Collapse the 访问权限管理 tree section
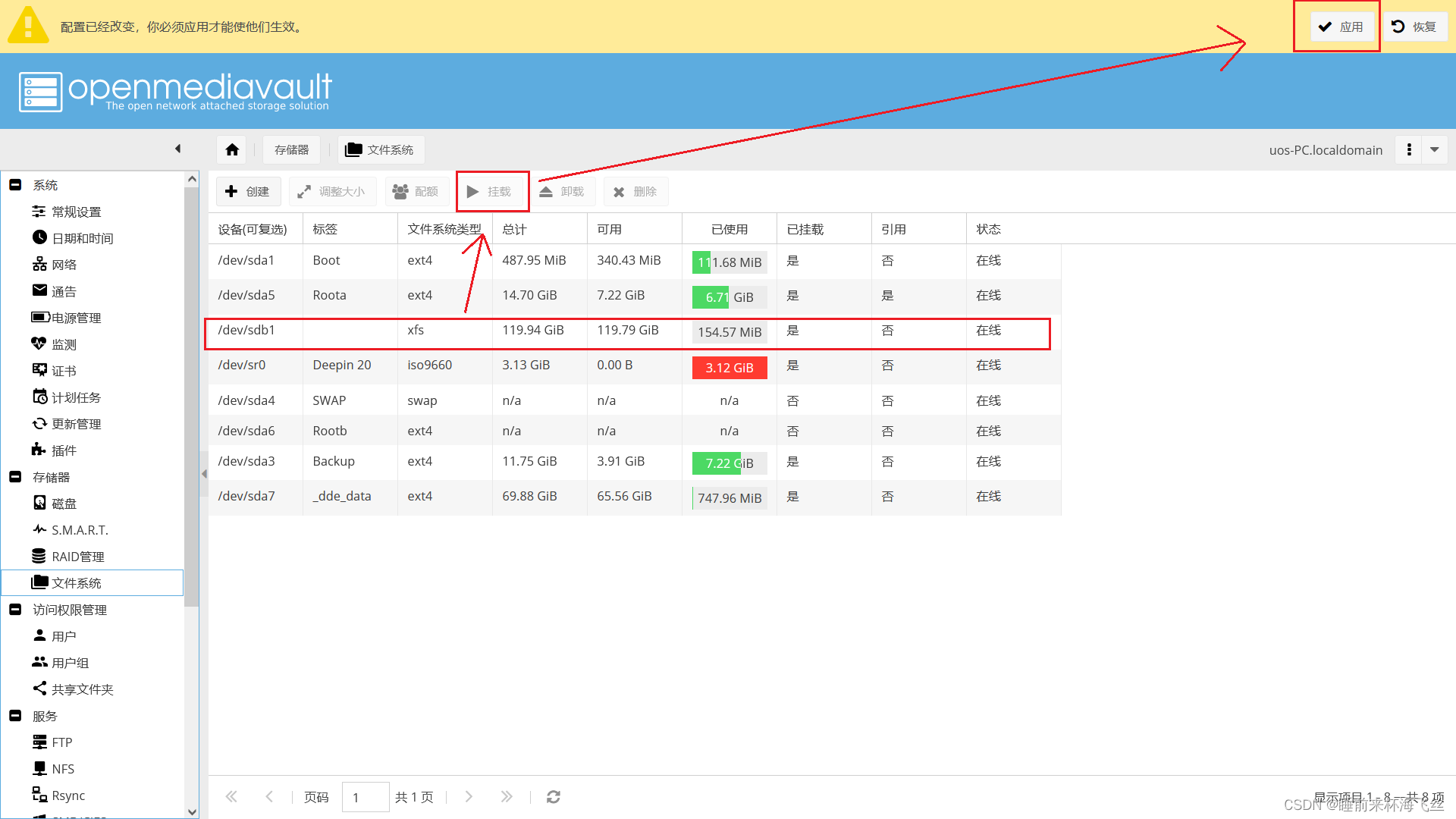Image resolution: width=1456 pixels, height=819 pixels. point(15,610)
